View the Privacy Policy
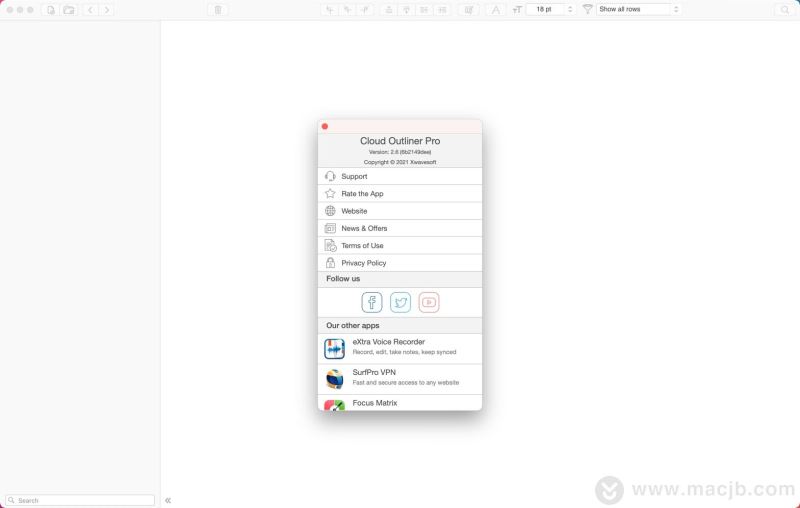 point(400,263)
